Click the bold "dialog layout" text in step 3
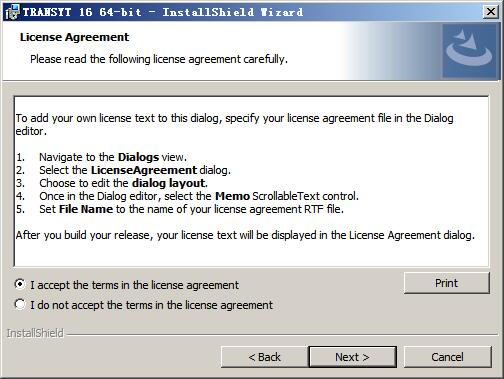This screenshot has width=504, height=379. [169, 183]
